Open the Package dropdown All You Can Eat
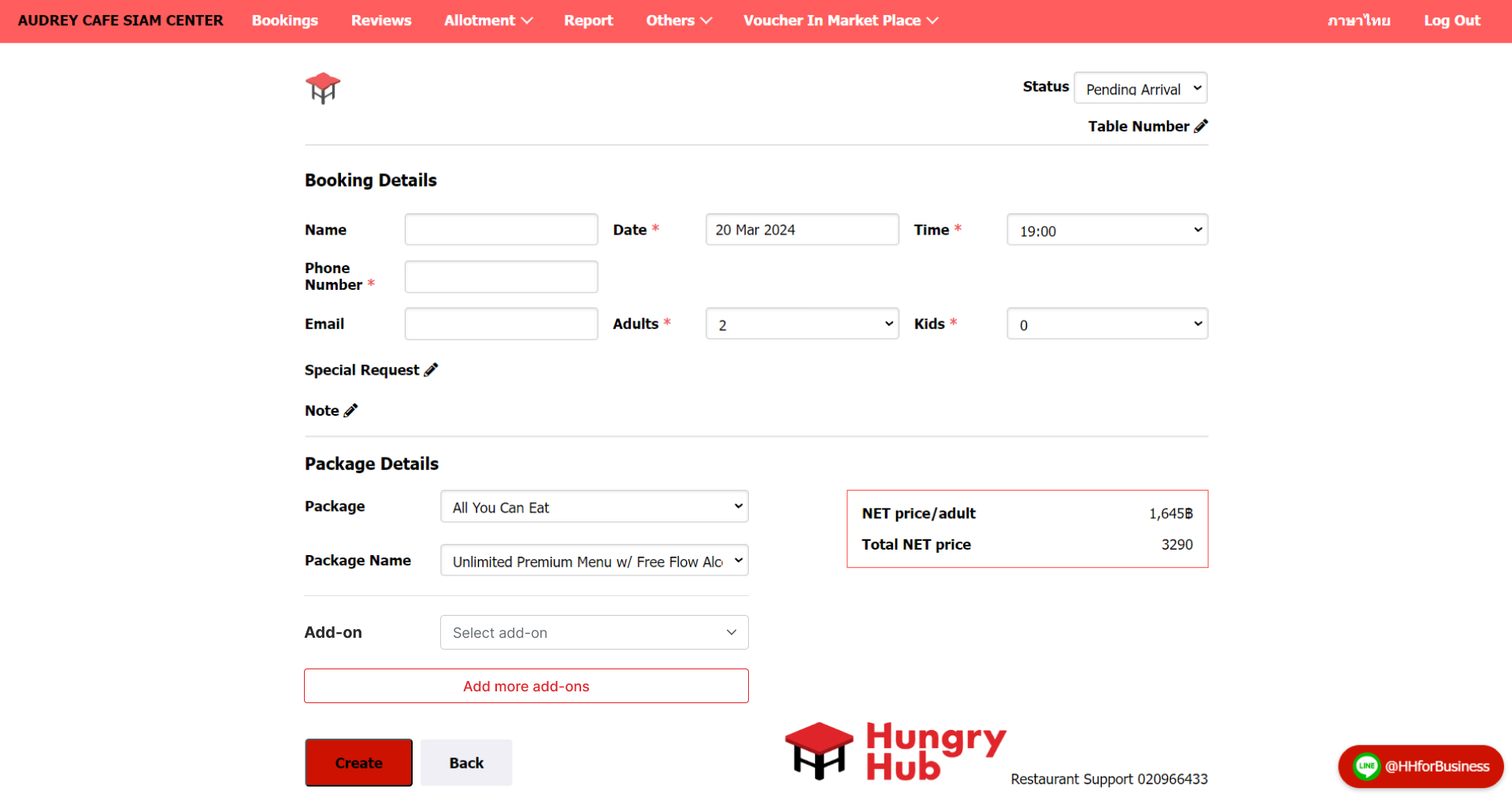 pyautogui.click(x=594, y=506)
